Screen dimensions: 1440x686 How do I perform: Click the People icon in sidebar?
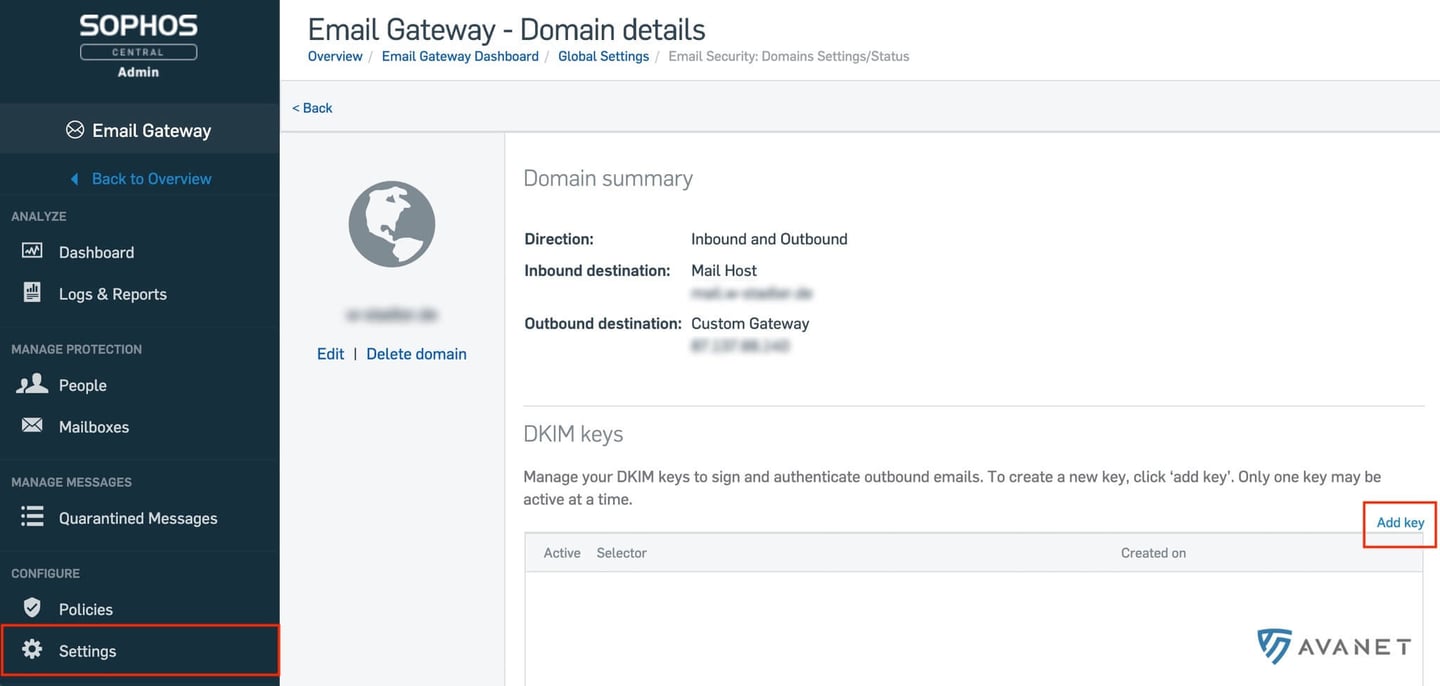pyautogui.click(x=32, y=384)
